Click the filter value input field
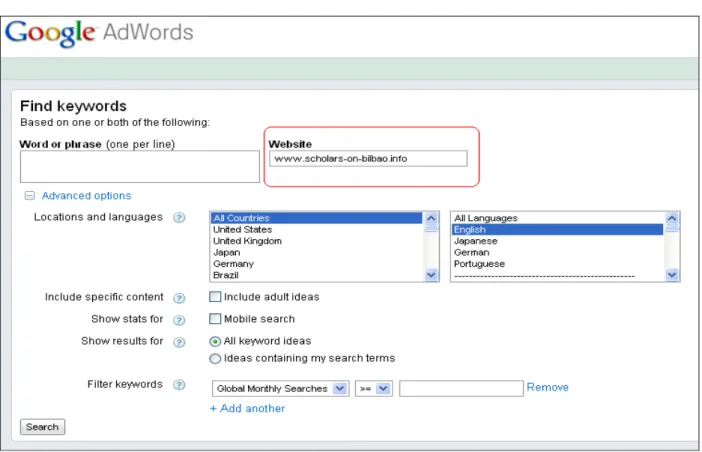The width and height of the screenshot is (702, 452). pyautogui.click(x=461, y=388)
